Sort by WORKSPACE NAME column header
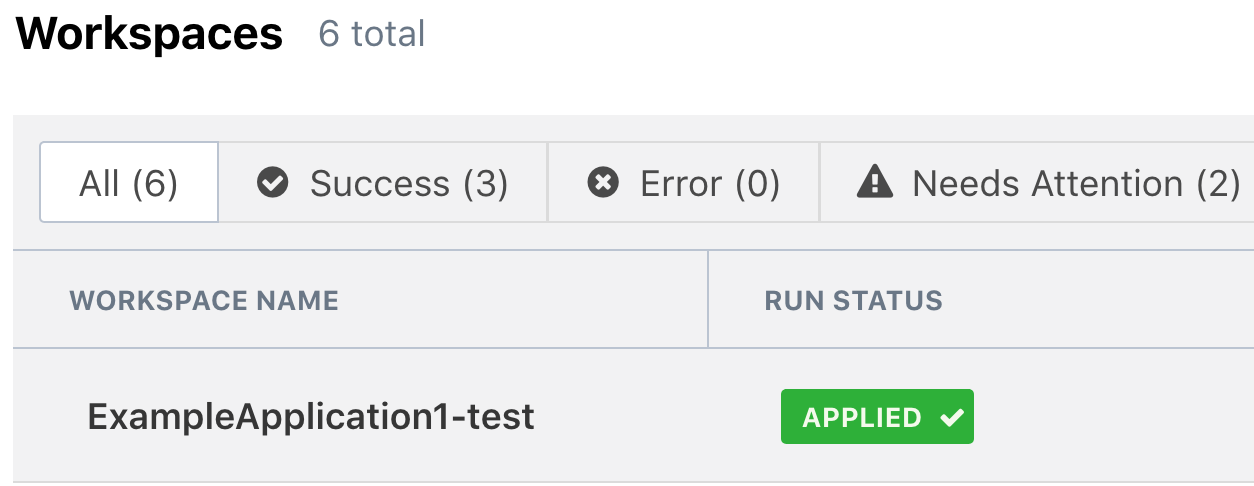Image resolution: width=1254 pixels, height=486 pixels. click(x=204, y=300)
